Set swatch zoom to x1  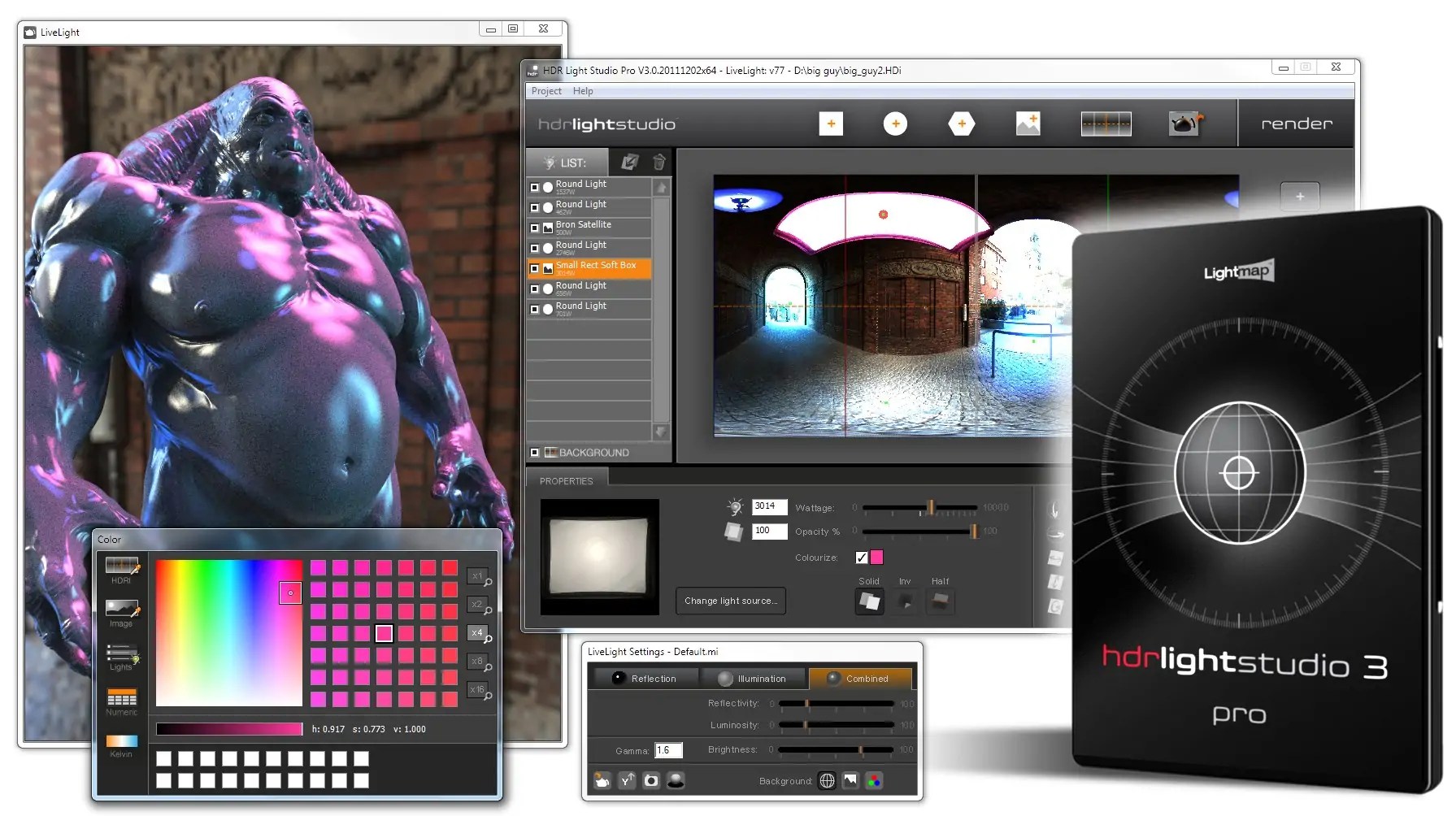point(480,577)
